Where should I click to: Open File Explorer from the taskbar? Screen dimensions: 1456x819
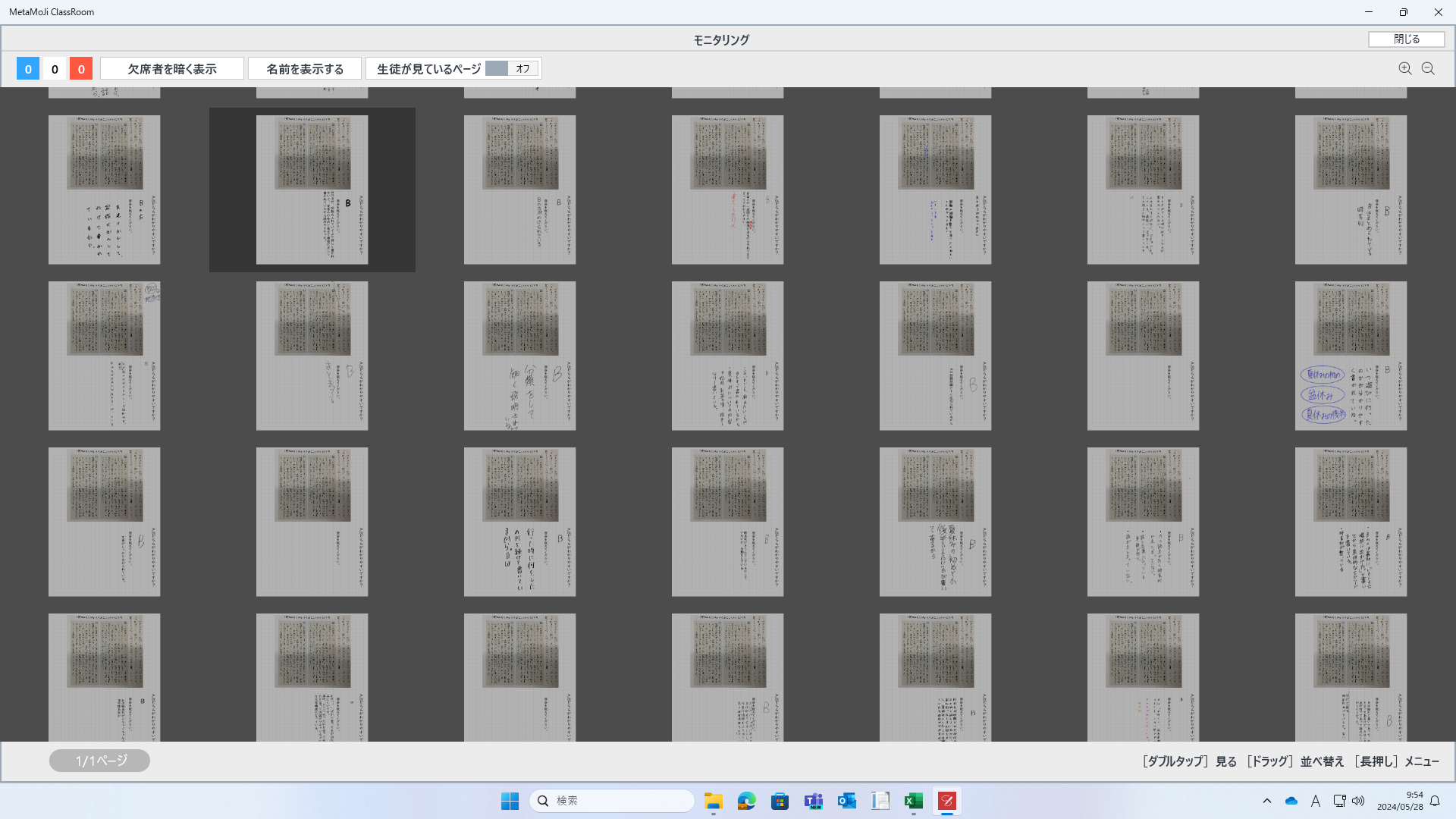click(713, 801)
